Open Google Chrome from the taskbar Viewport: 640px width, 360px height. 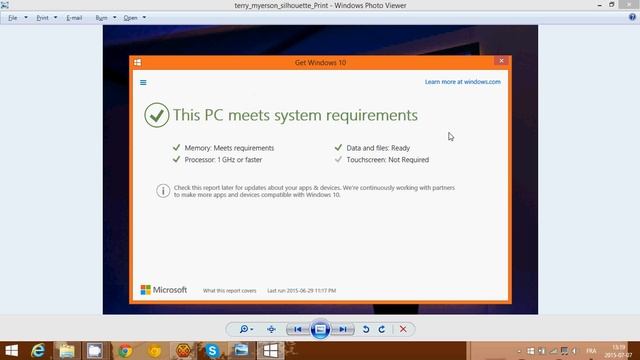tap(125, 351)
